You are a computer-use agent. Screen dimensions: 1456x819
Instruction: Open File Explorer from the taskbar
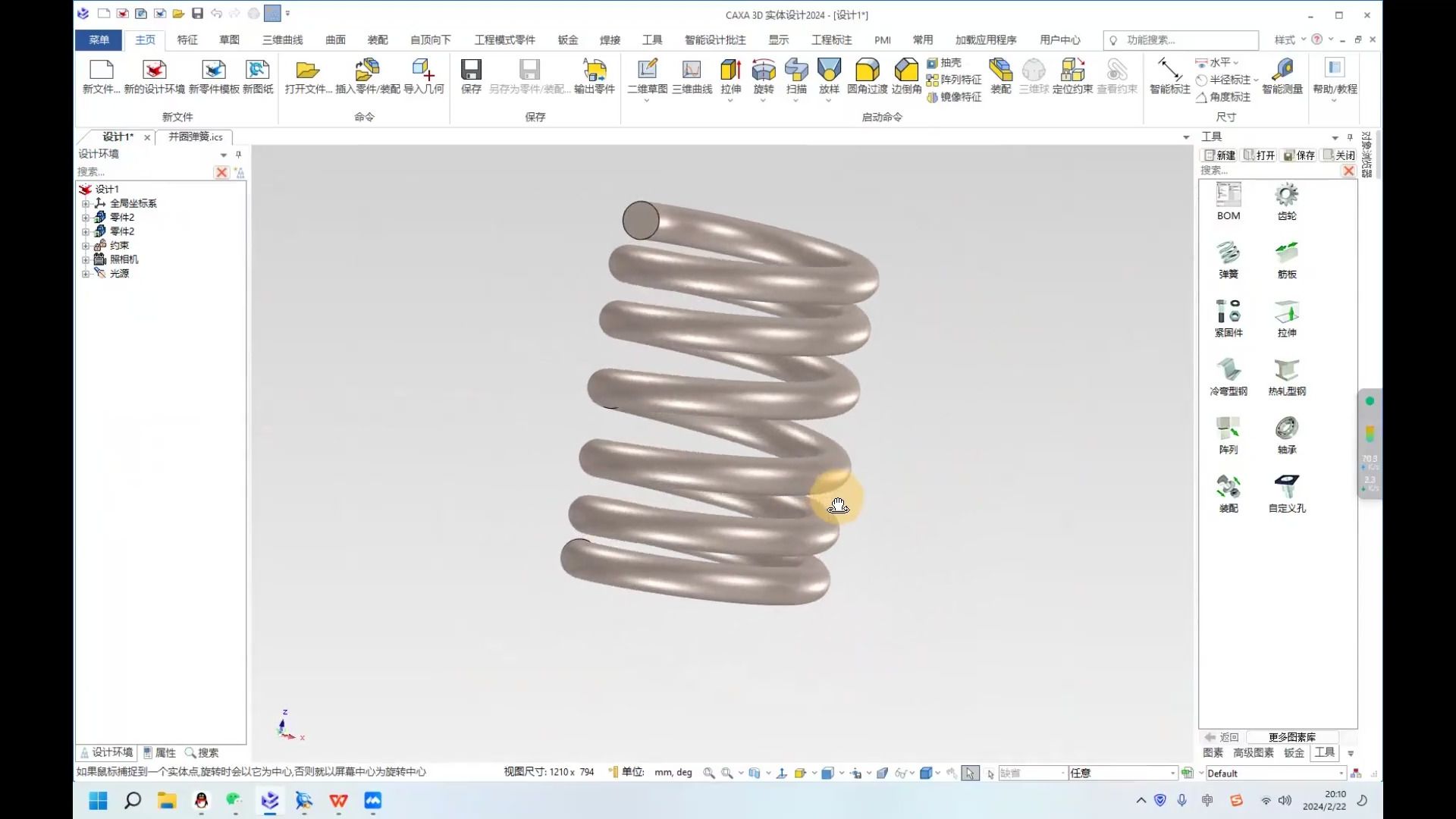(x=167, y=801)
